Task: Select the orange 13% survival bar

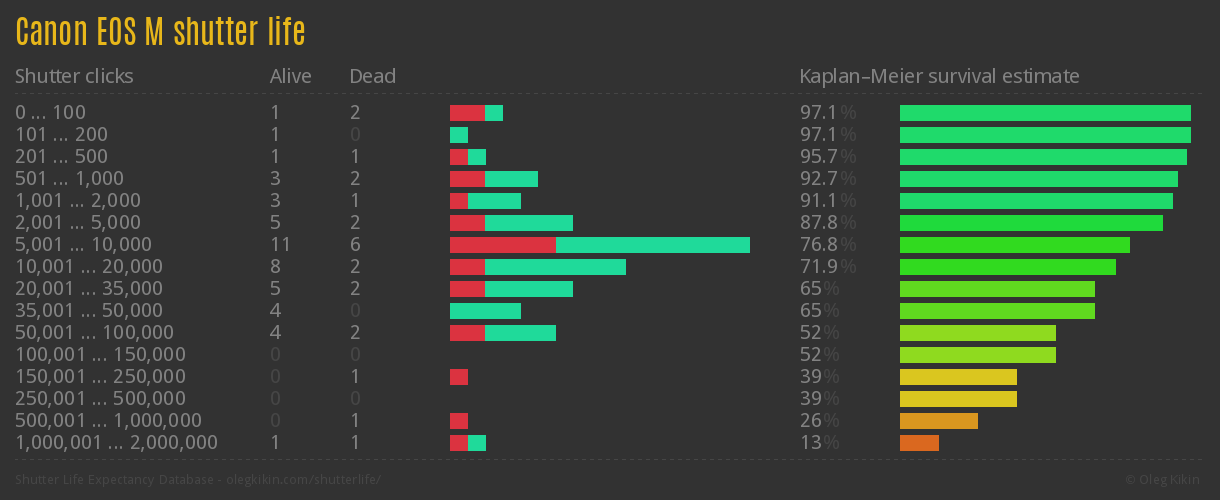Action: tap(919, 443)
